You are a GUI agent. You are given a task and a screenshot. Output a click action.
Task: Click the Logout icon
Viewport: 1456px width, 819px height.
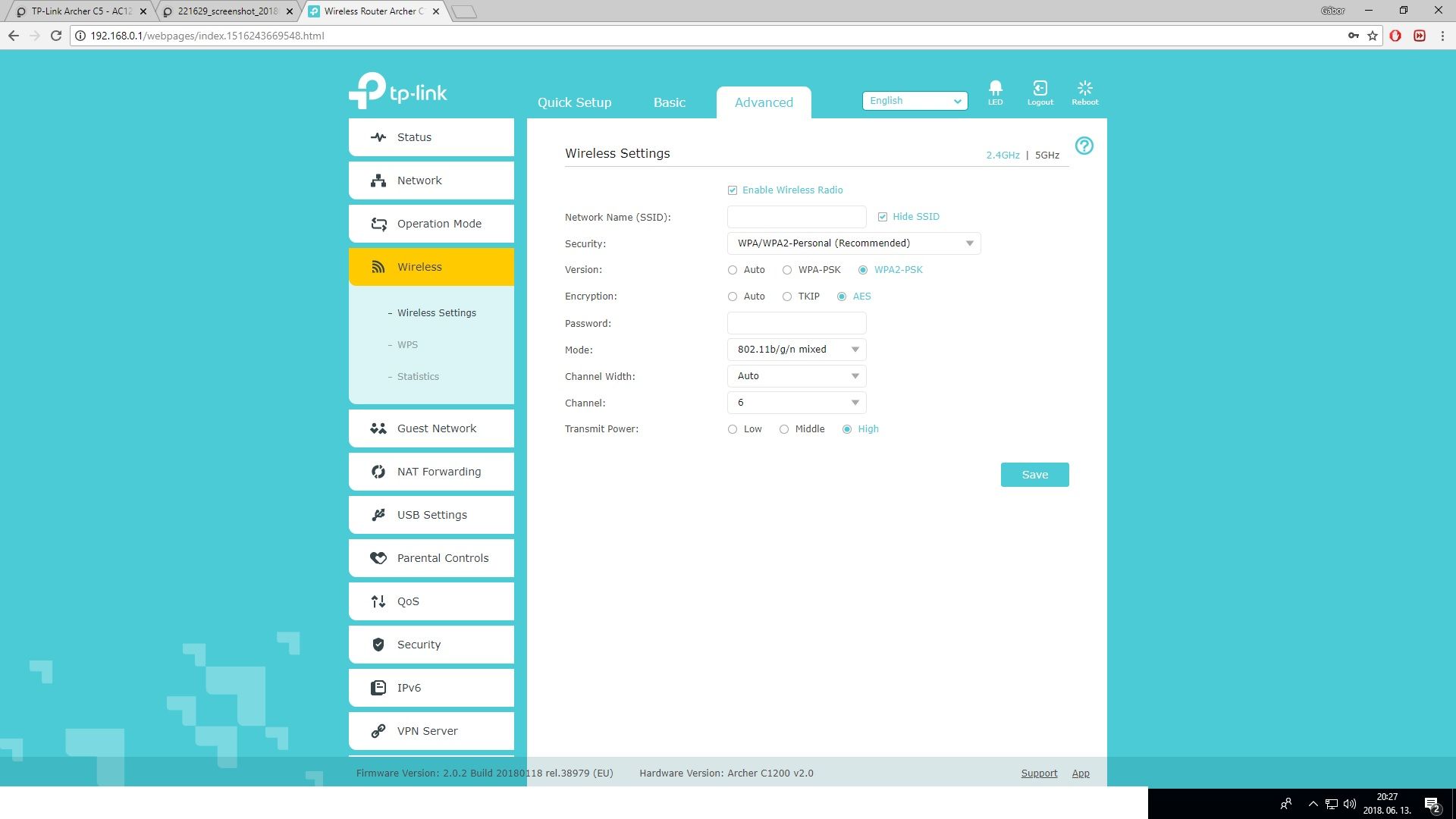tap(1040, 89)
